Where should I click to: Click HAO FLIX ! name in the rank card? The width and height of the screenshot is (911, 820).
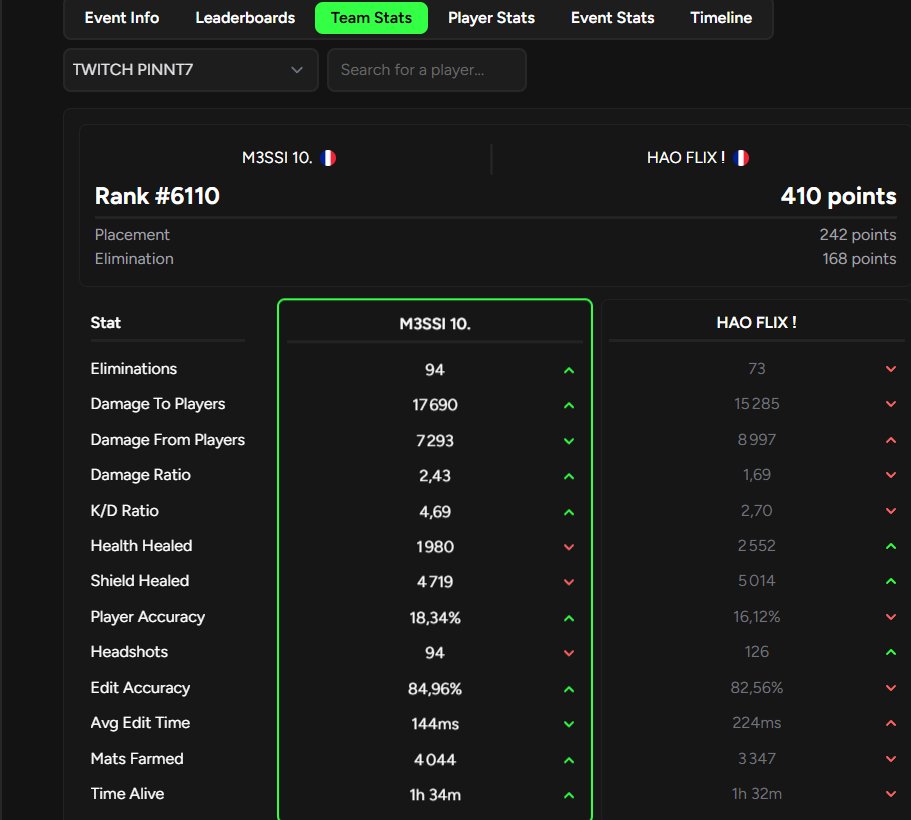click(x=686, y=158)
